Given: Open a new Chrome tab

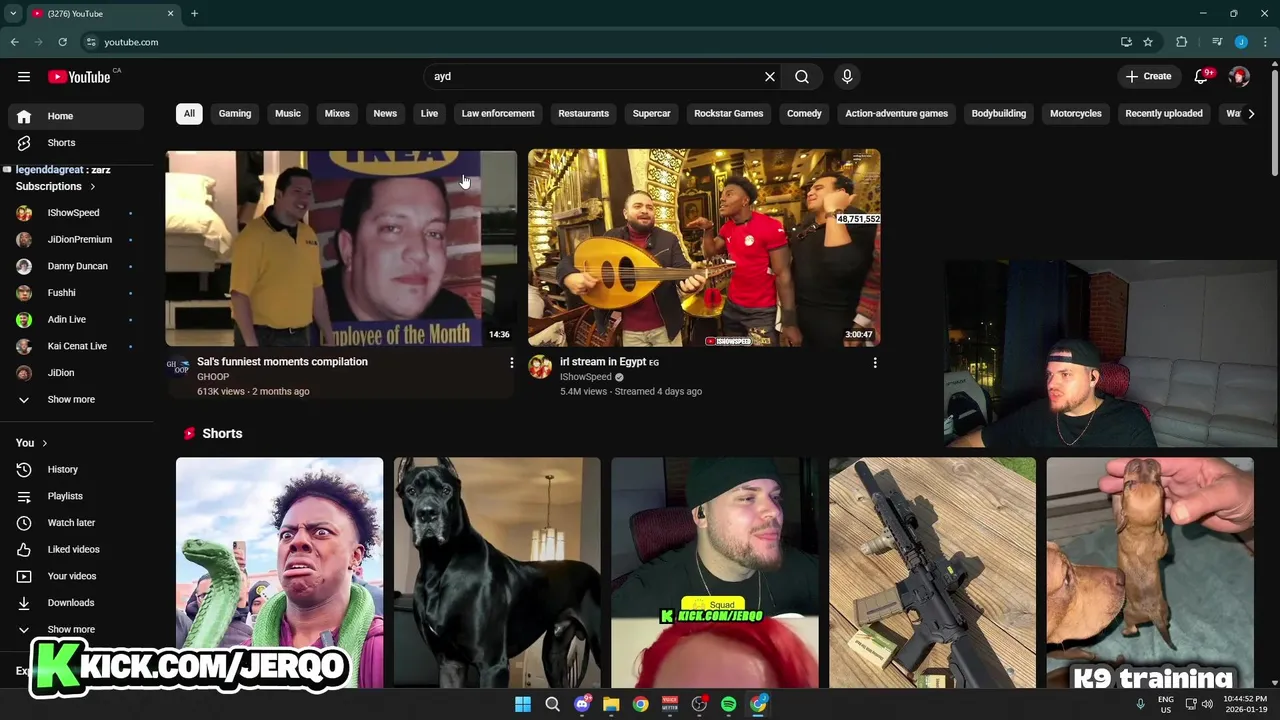Looking at the screenshot, I should [x=194, y=14].
